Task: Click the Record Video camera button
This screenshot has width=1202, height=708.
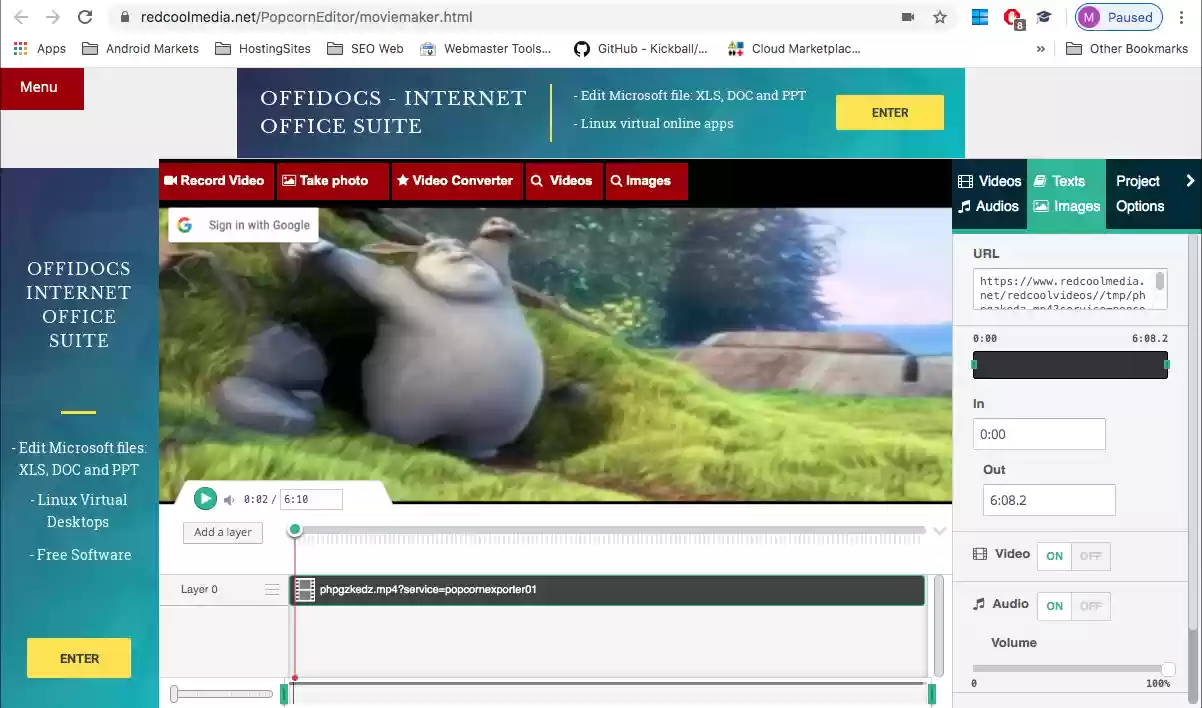Action: (x=214, y=181)
